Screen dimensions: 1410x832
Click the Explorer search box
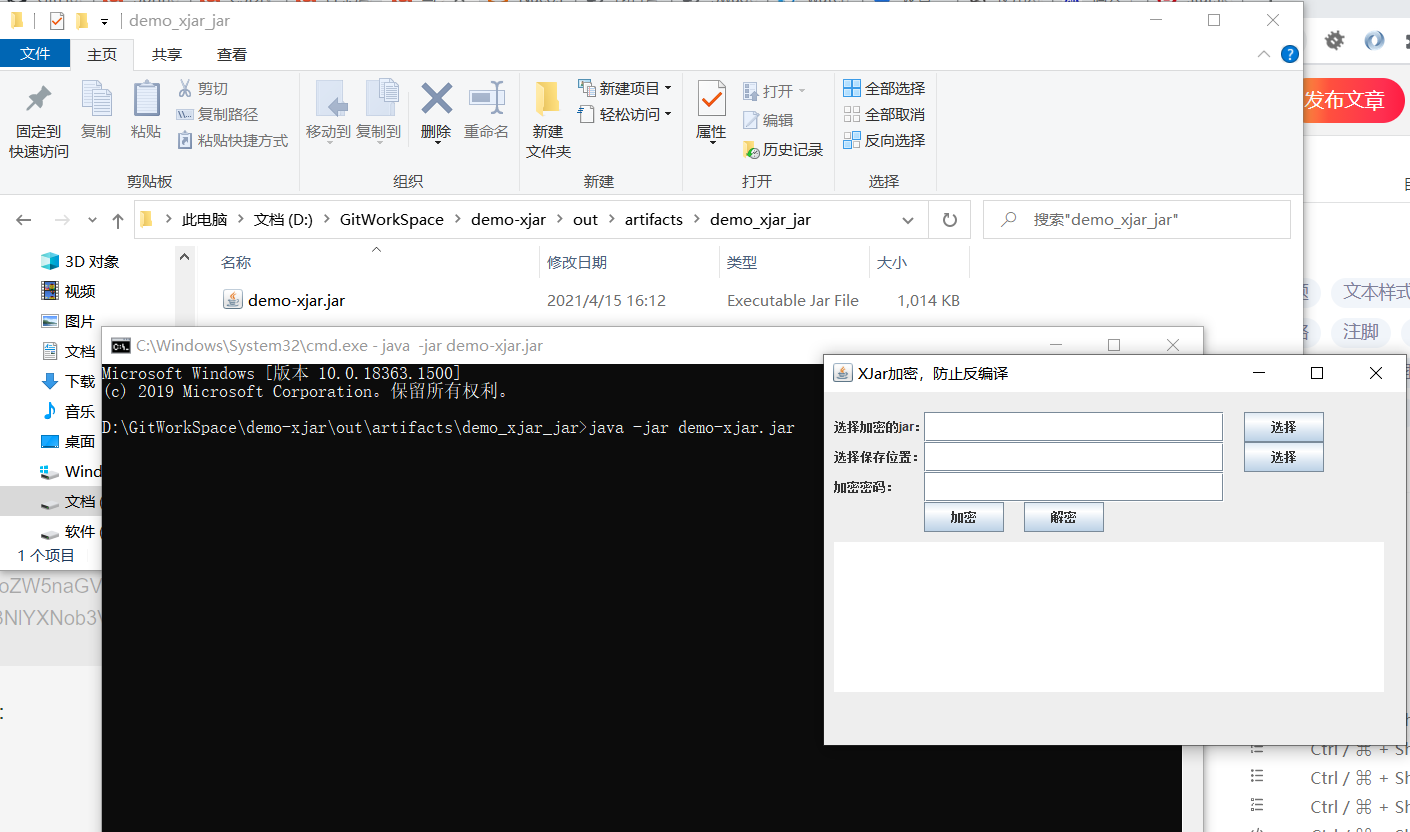1137,220
